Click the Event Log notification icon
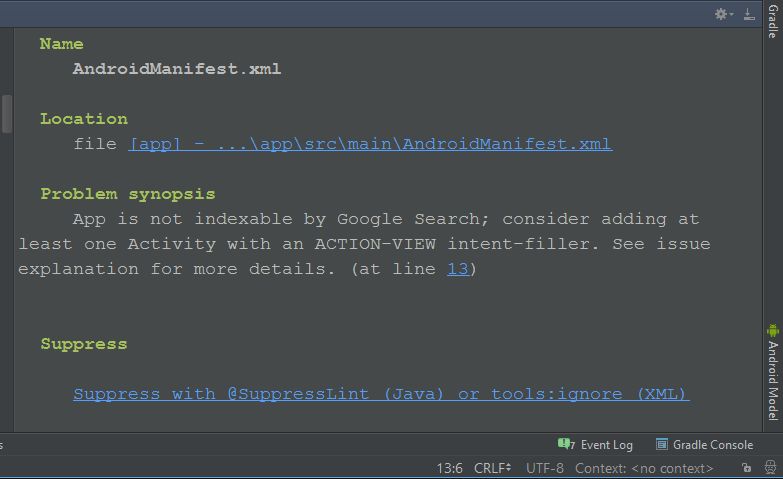Viewport: 783px width, 479px height. 566,444
